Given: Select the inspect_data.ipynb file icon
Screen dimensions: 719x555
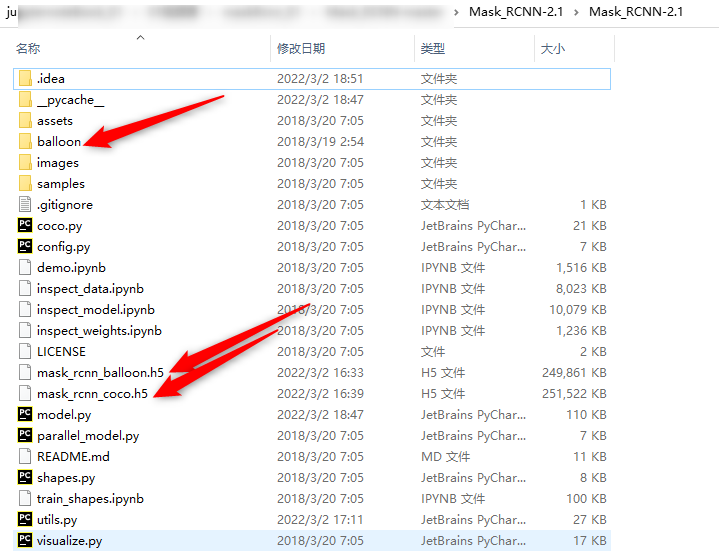Looking at the screenshot, I should [25, 289].
